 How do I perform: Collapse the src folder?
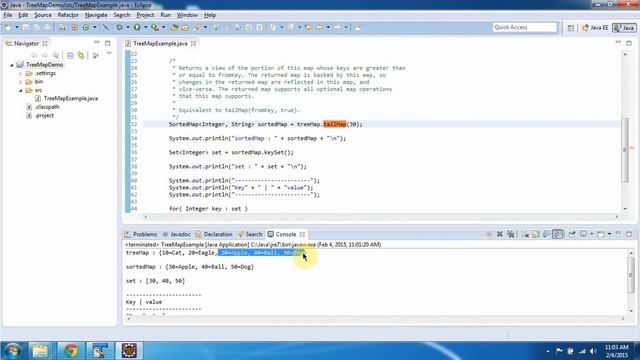20,90
